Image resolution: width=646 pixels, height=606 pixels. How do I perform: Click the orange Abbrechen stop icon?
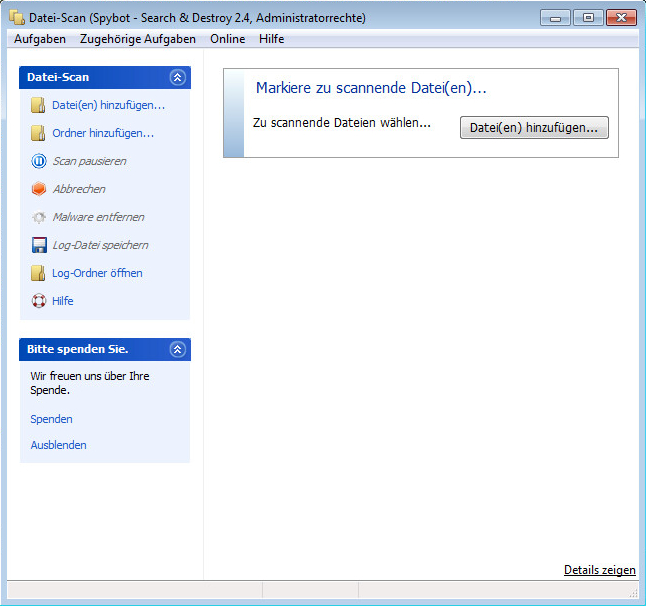tap(39, 189)
